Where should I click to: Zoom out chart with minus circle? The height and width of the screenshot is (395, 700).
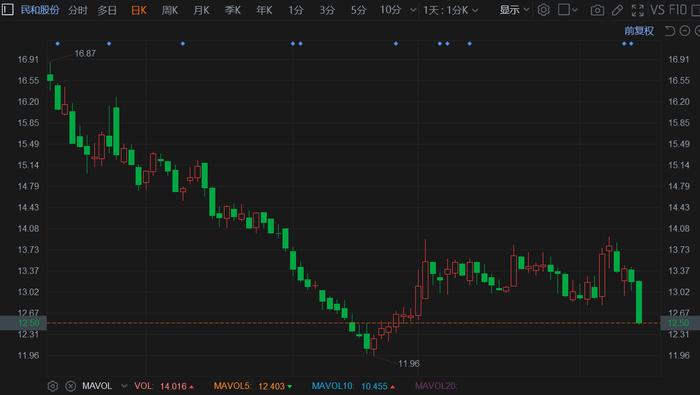pyautogui.click(x=684, y=31)
